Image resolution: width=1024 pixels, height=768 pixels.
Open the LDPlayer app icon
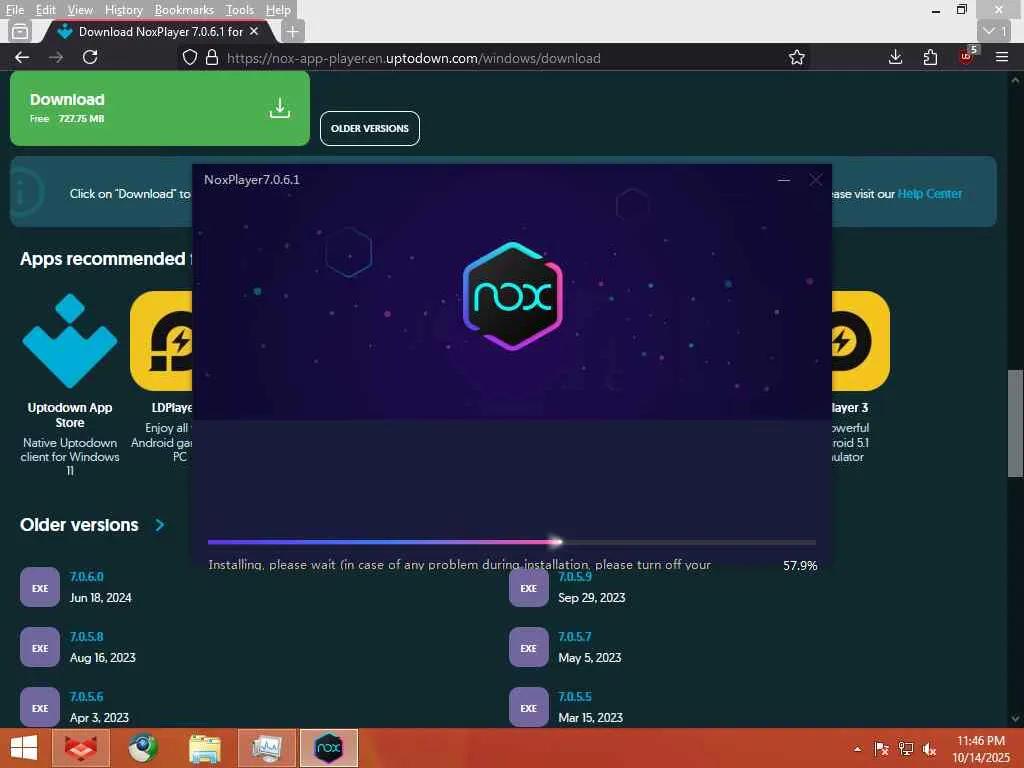click(x=161, y=341)
